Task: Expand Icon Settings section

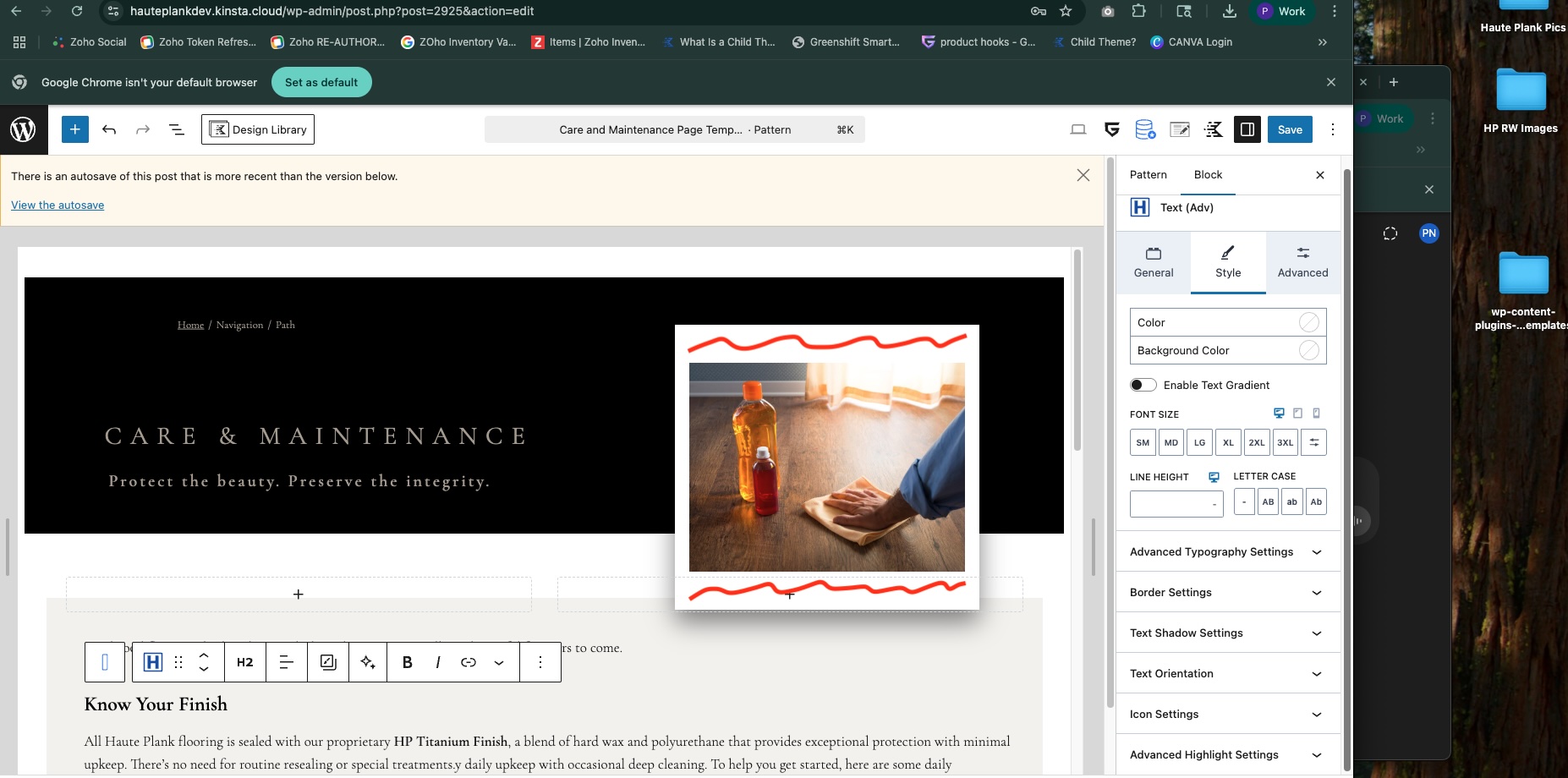Action: pyautogui.click(x=1228, y=714)
